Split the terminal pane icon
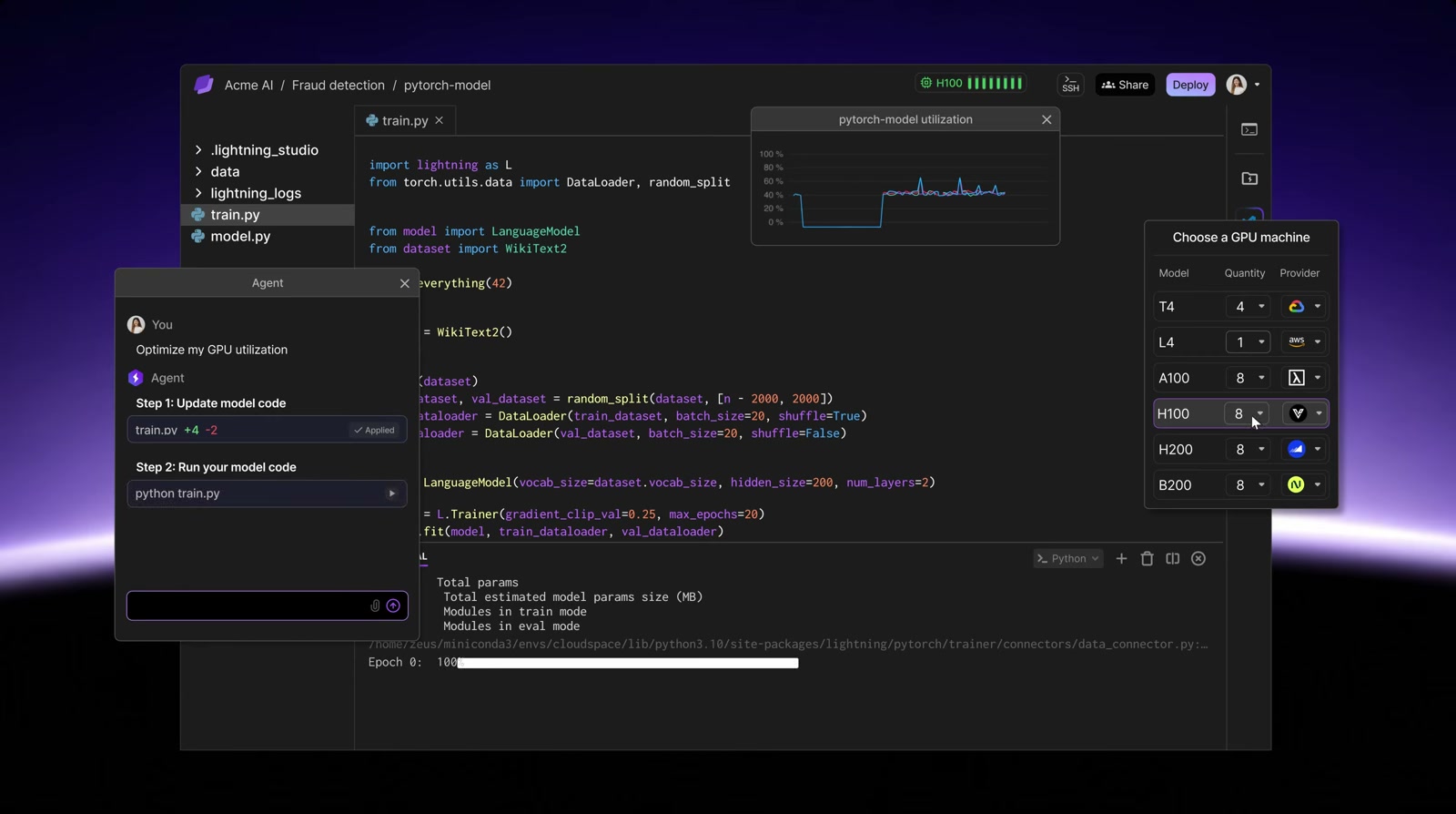The height and width of the screenshot is (814, 1456). pyautogui.click(x=1172, y=558)
